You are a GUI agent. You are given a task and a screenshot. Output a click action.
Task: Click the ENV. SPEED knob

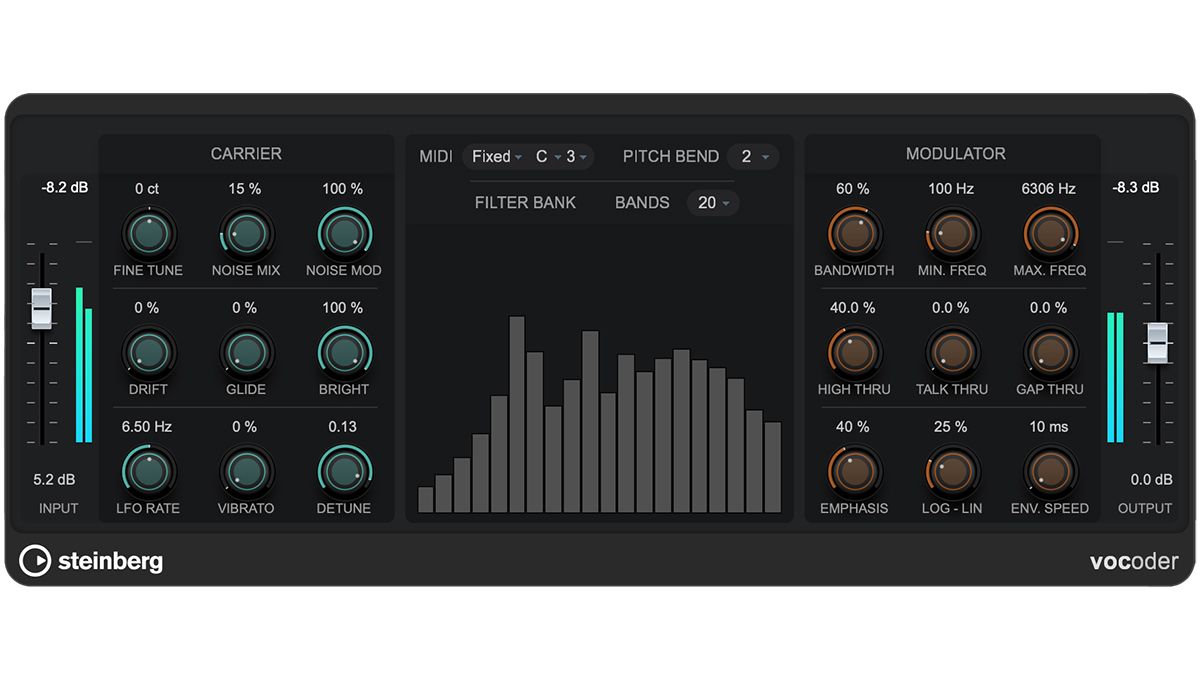(x=1050, y=472)
